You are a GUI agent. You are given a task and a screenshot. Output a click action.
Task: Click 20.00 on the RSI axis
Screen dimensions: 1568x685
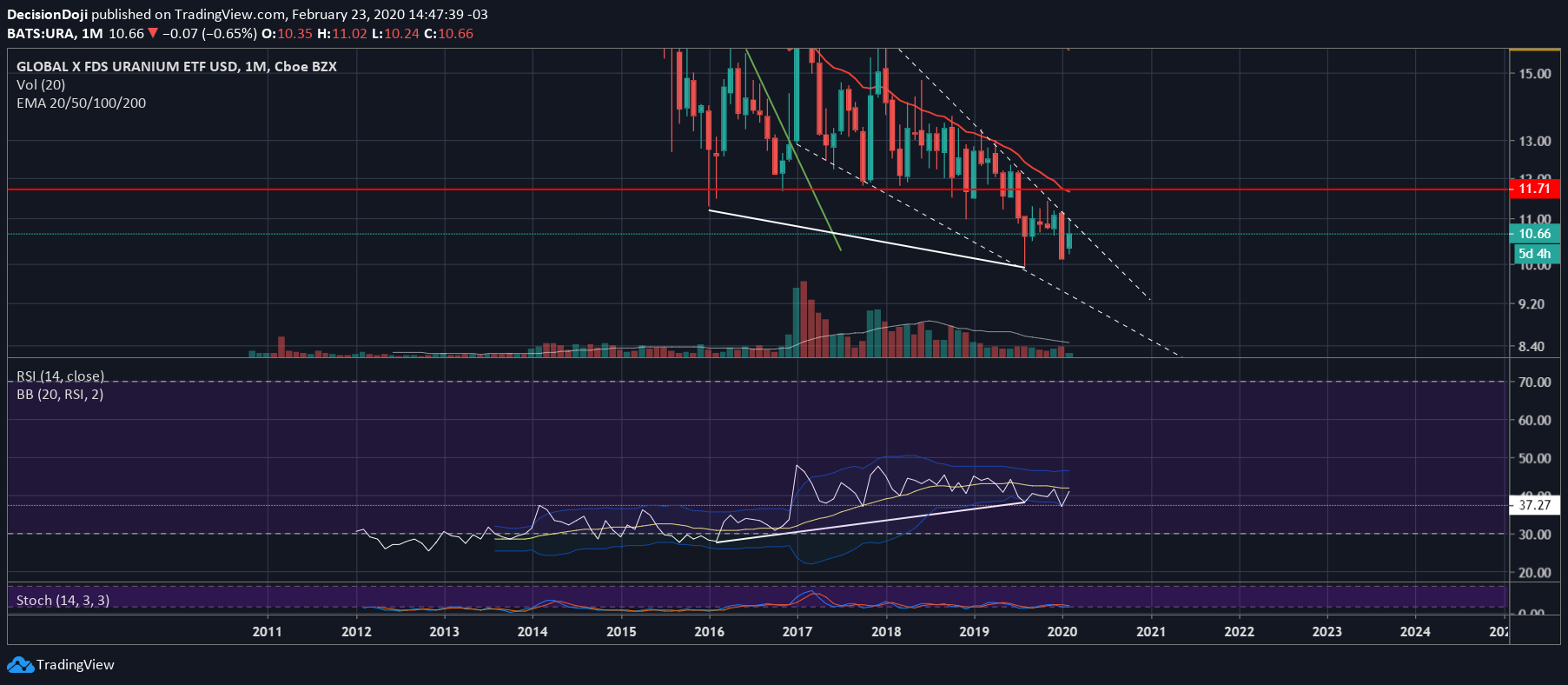(1535, 573)
